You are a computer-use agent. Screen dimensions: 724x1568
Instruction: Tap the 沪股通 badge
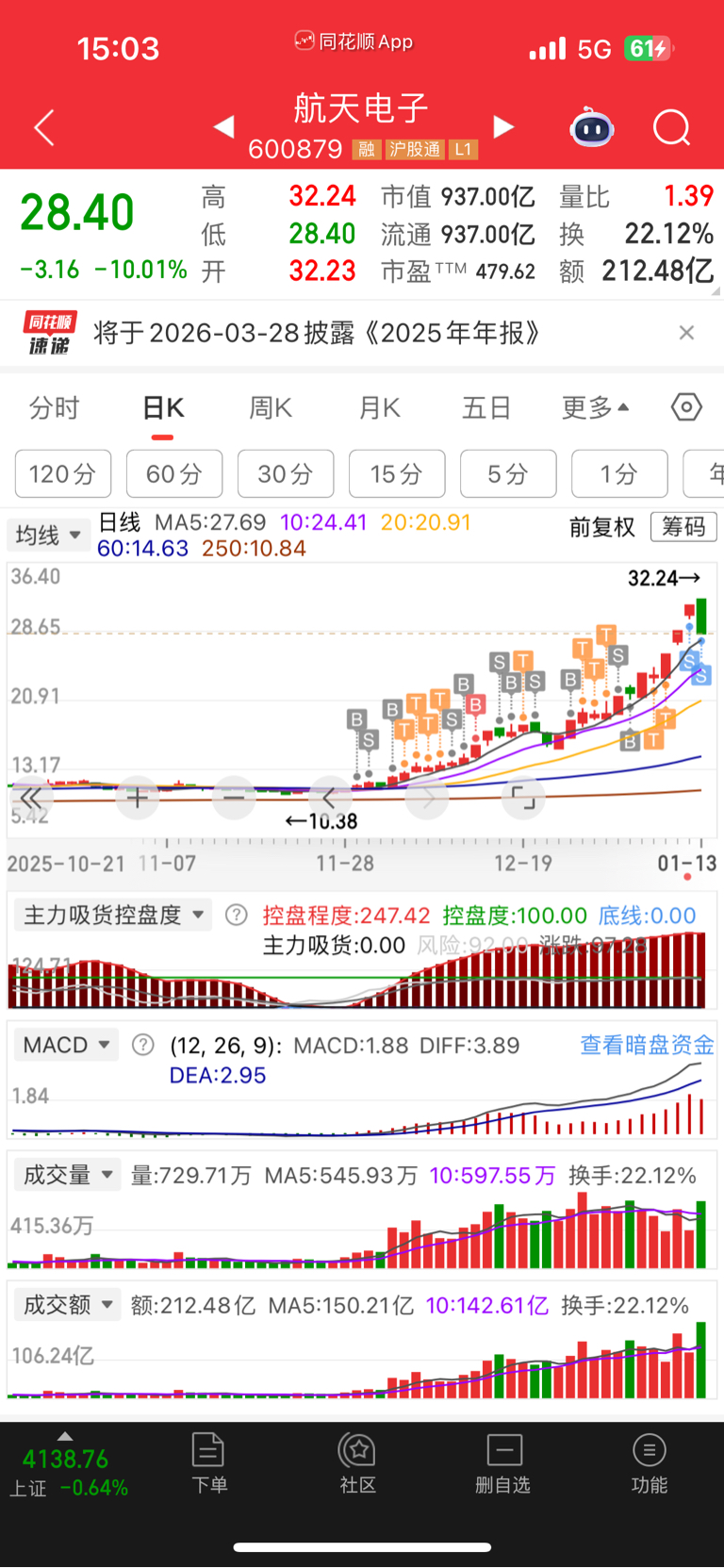[x=415, y=150]
